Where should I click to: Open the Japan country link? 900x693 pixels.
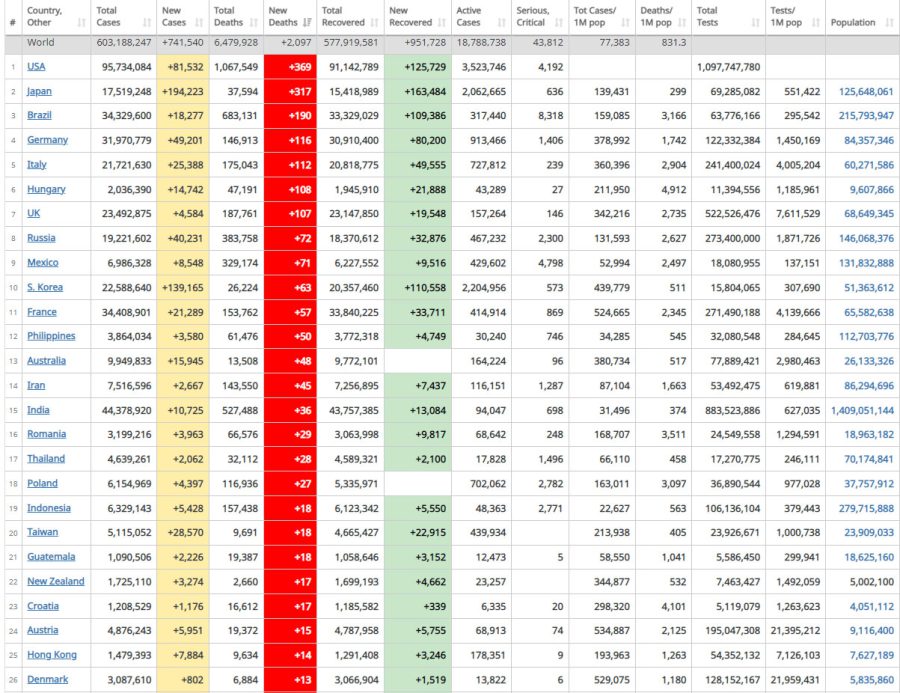pyautogui.click(x=39, y=91)
